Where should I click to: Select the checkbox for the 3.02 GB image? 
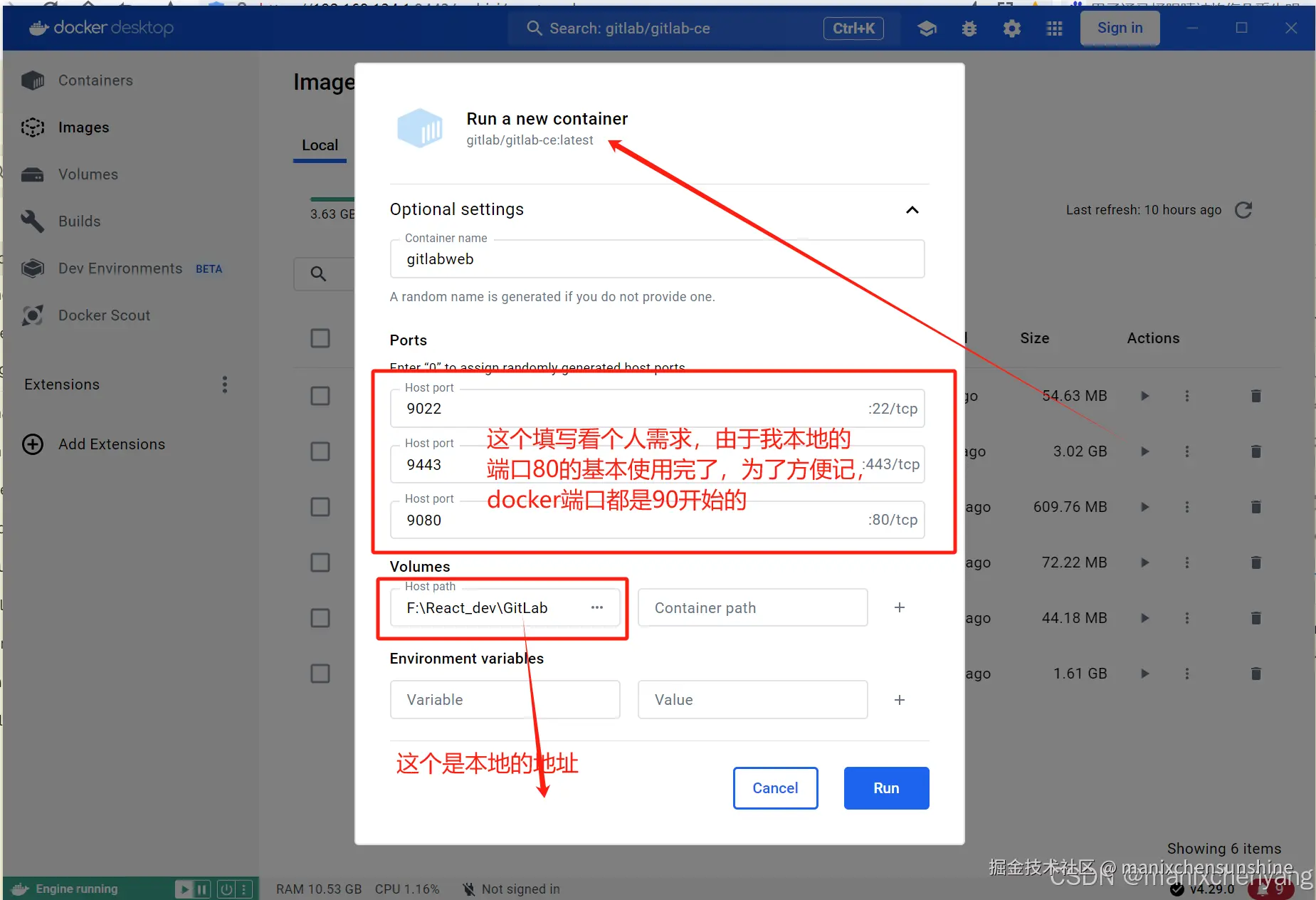[320, 451]
